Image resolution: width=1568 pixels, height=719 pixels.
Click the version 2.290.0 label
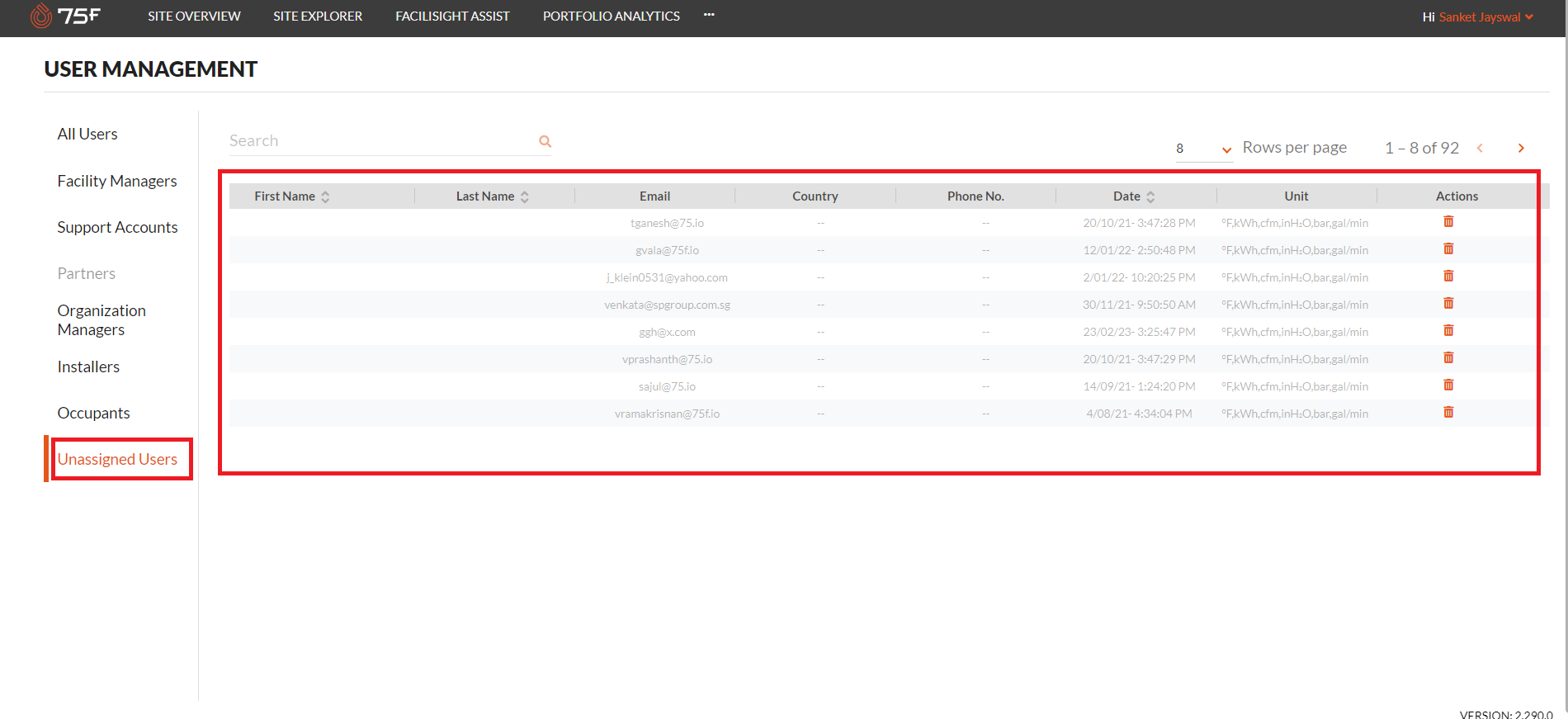click(1506, 714)
